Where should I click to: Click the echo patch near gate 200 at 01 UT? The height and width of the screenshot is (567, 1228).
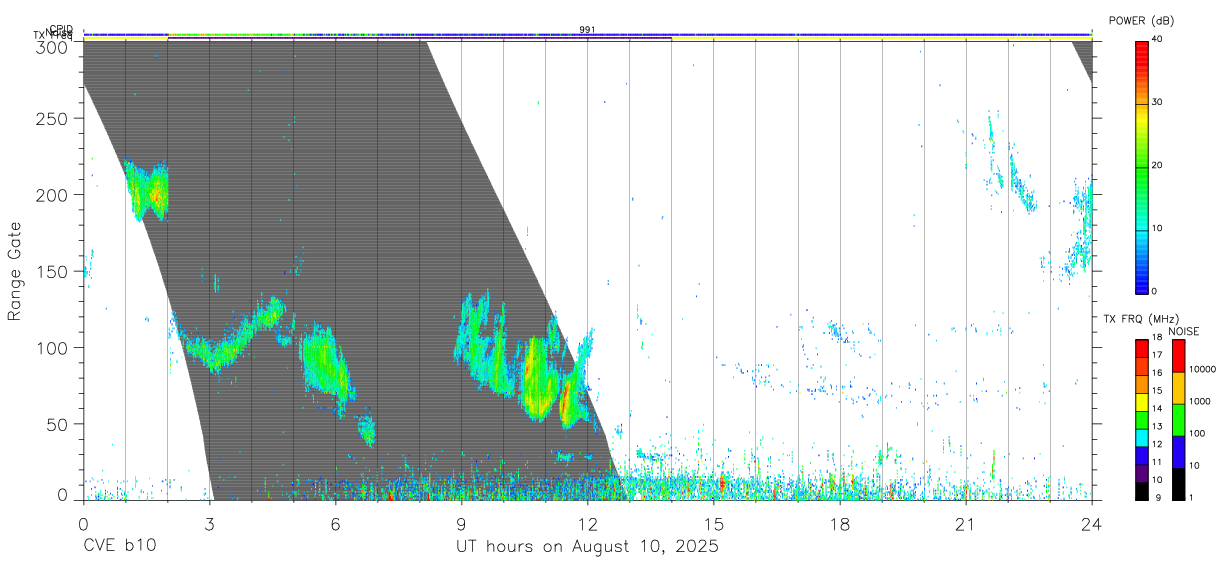coord(146,191)
